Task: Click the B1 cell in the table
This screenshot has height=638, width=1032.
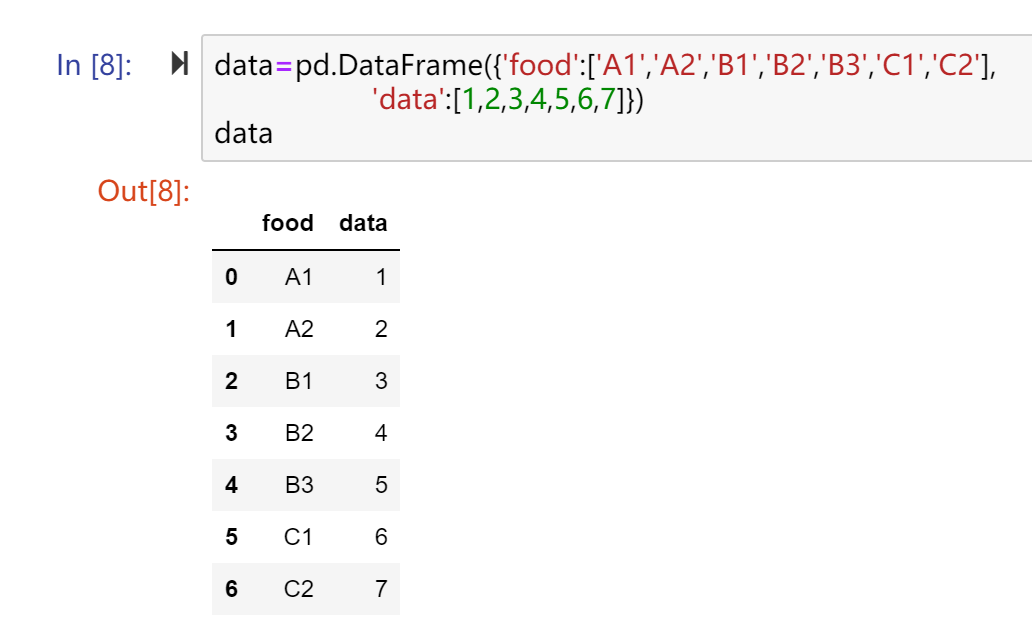Action: (299, 381)
